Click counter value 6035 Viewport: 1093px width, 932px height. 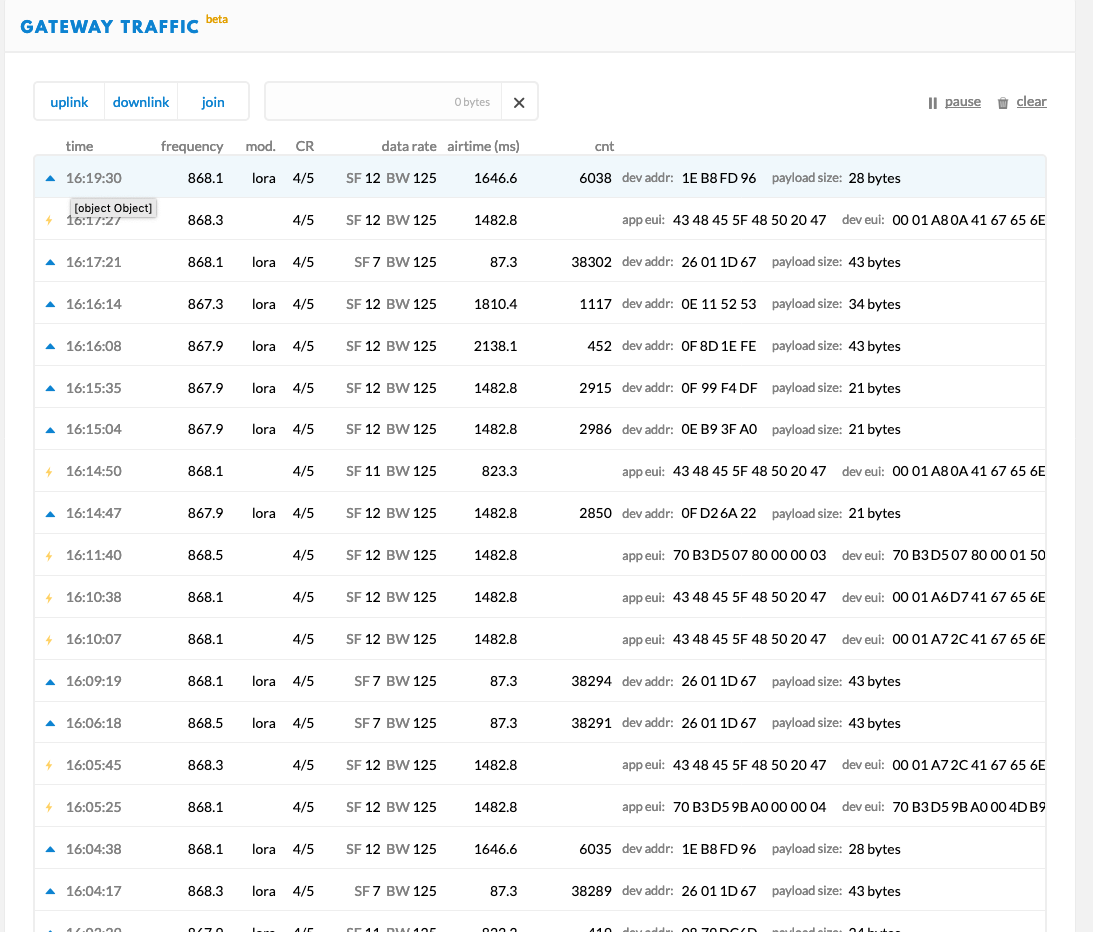point(595,849)
